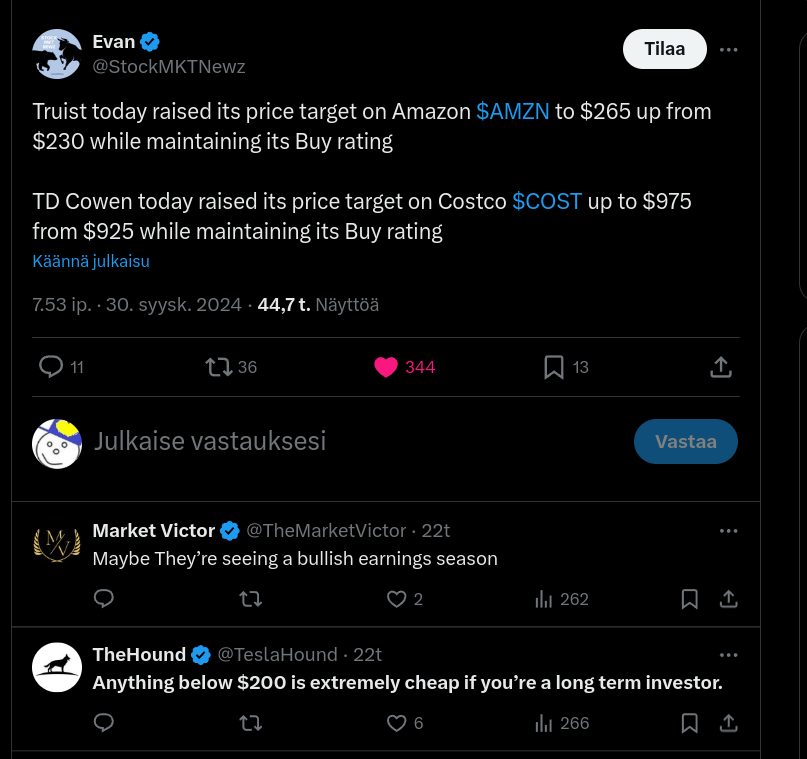Bookmark Evan's main post
This screenshot has height=759, width=807.
(x=554, y=367)
